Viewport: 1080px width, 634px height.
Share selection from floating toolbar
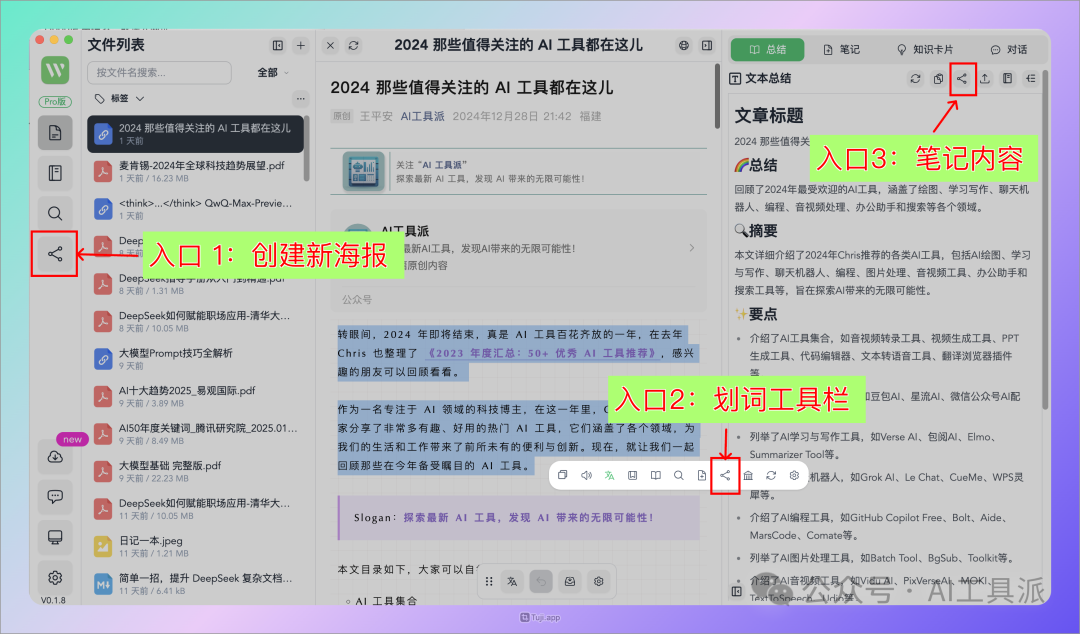pos(725,476)
